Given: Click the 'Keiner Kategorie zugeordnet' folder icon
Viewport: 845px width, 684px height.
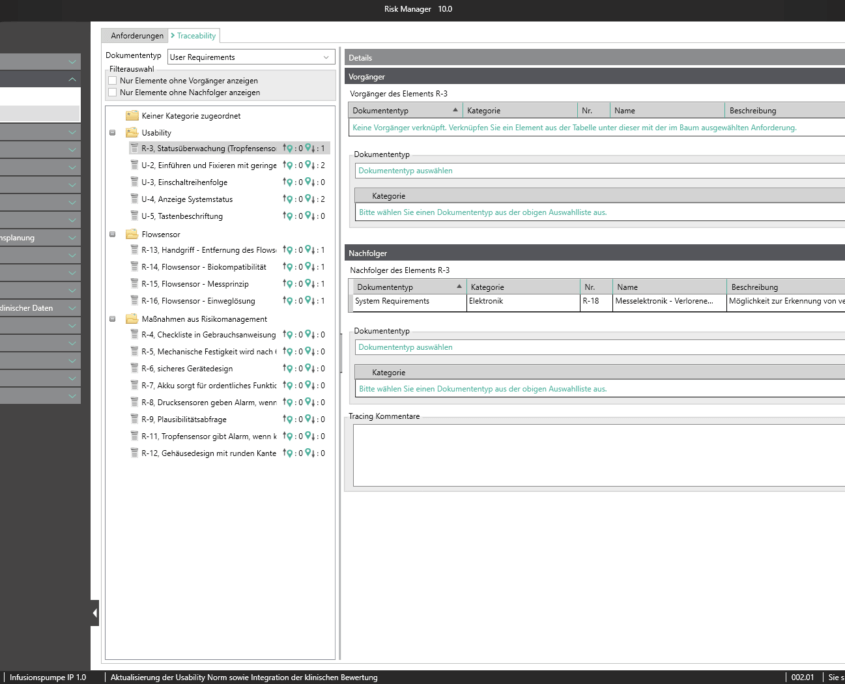Looking at the screenshot, I should [132, 115].
